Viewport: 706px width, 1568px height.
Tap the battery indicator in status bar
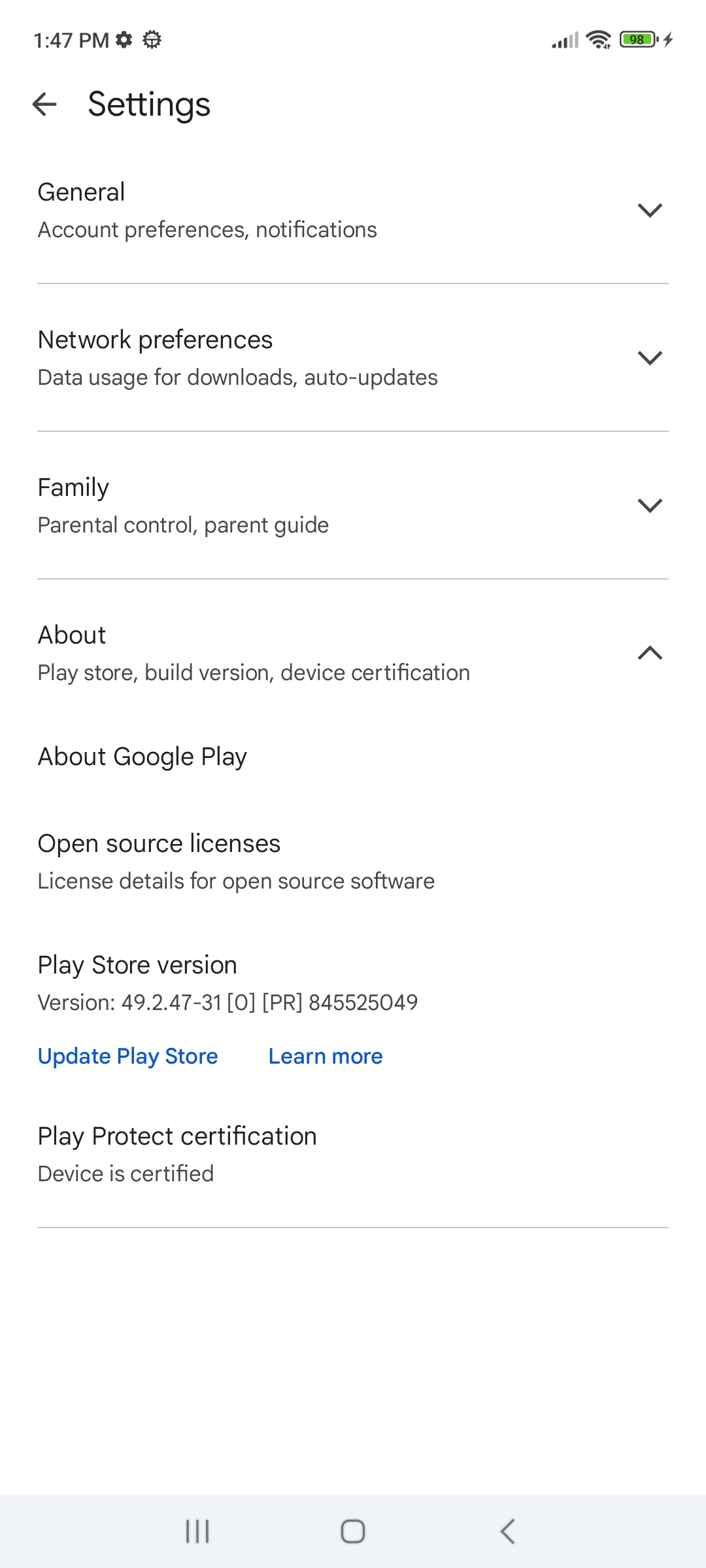click(x=639, y=40)
